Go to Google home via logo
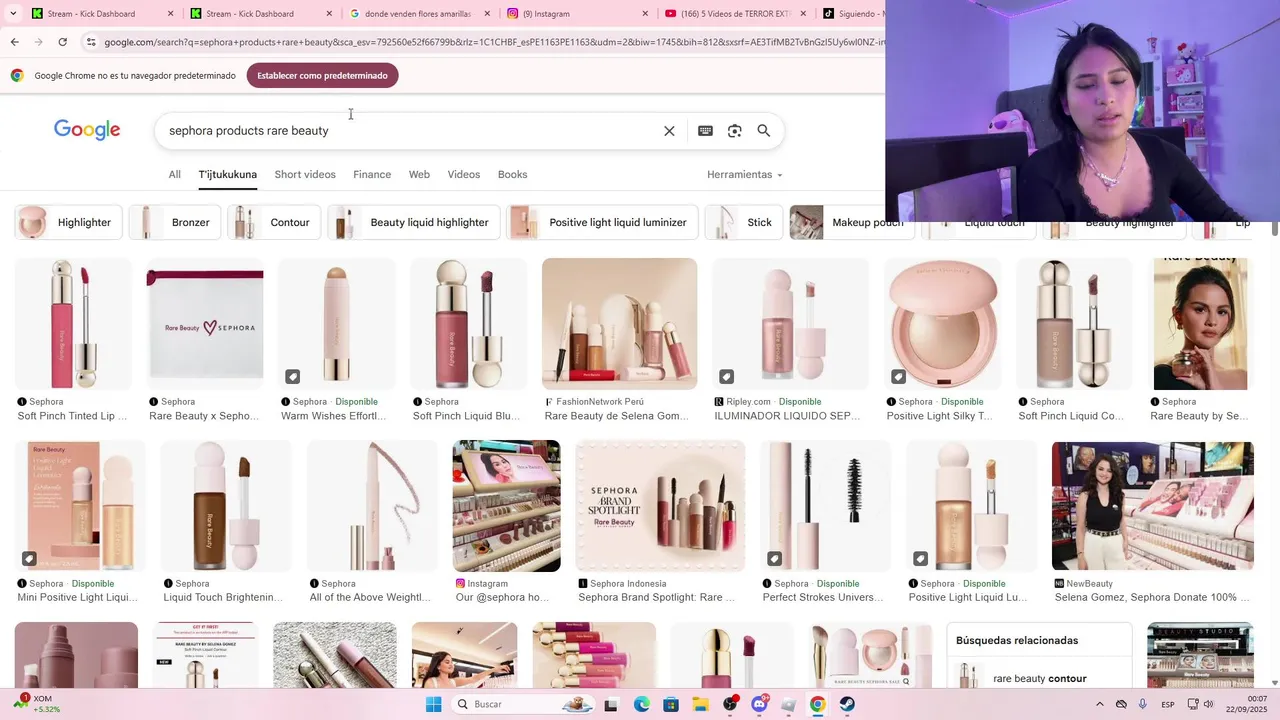The width and height of the screenshot is (1280, 720). 87,130
